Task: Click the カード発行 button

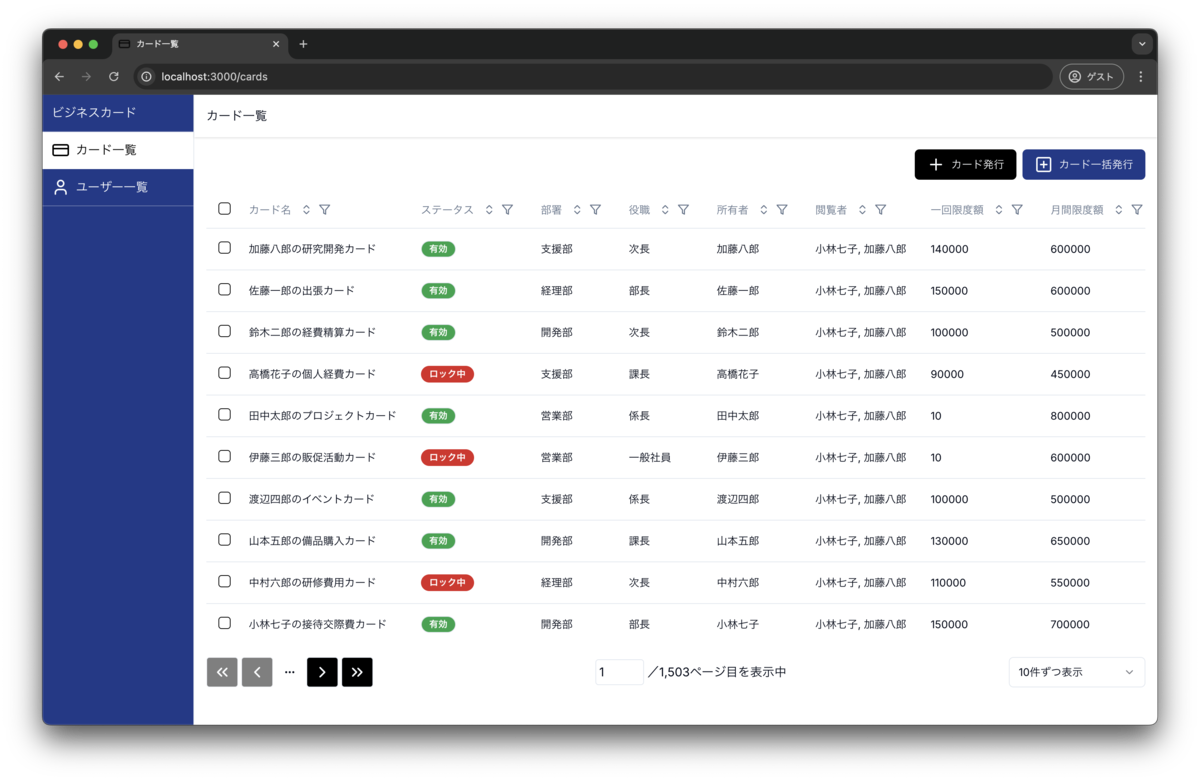Action: pyautogui.click(x=965, y=164)
